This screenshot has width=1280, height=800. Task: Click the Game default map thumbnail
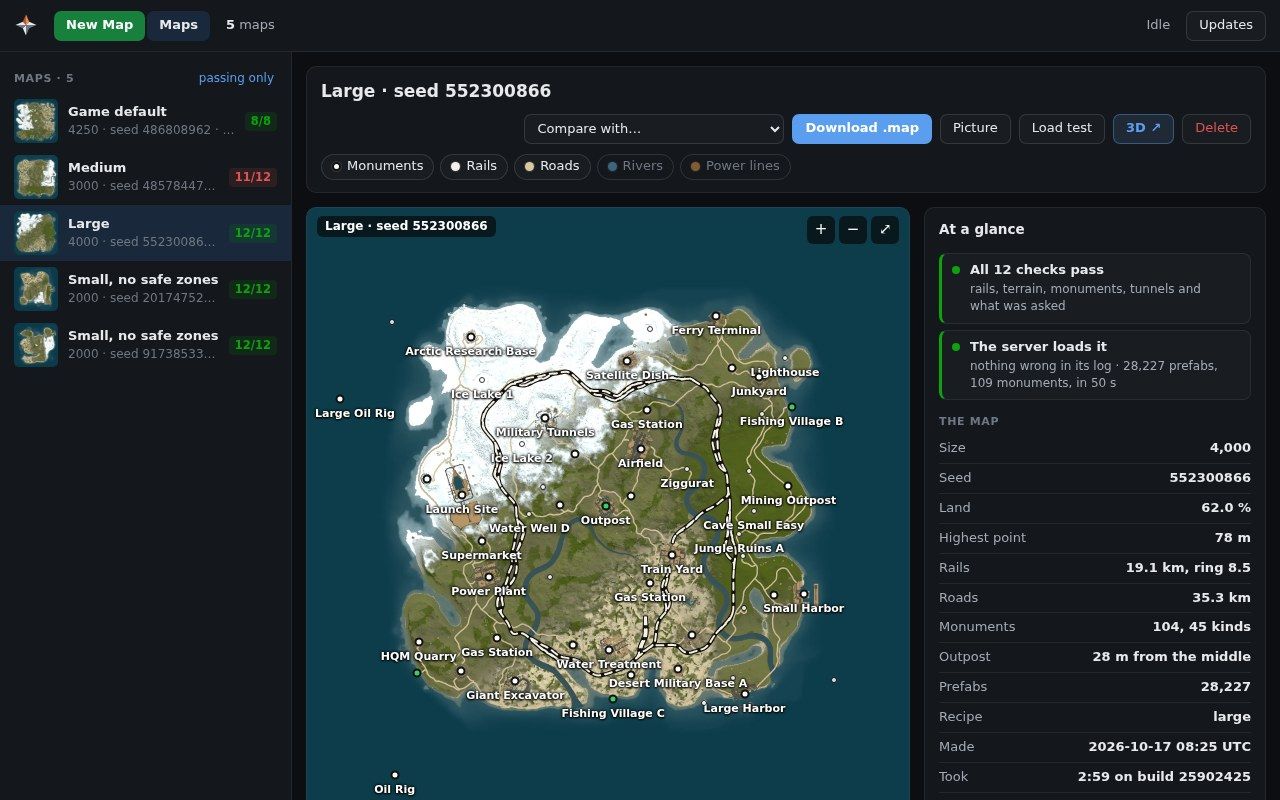point(36,121)
